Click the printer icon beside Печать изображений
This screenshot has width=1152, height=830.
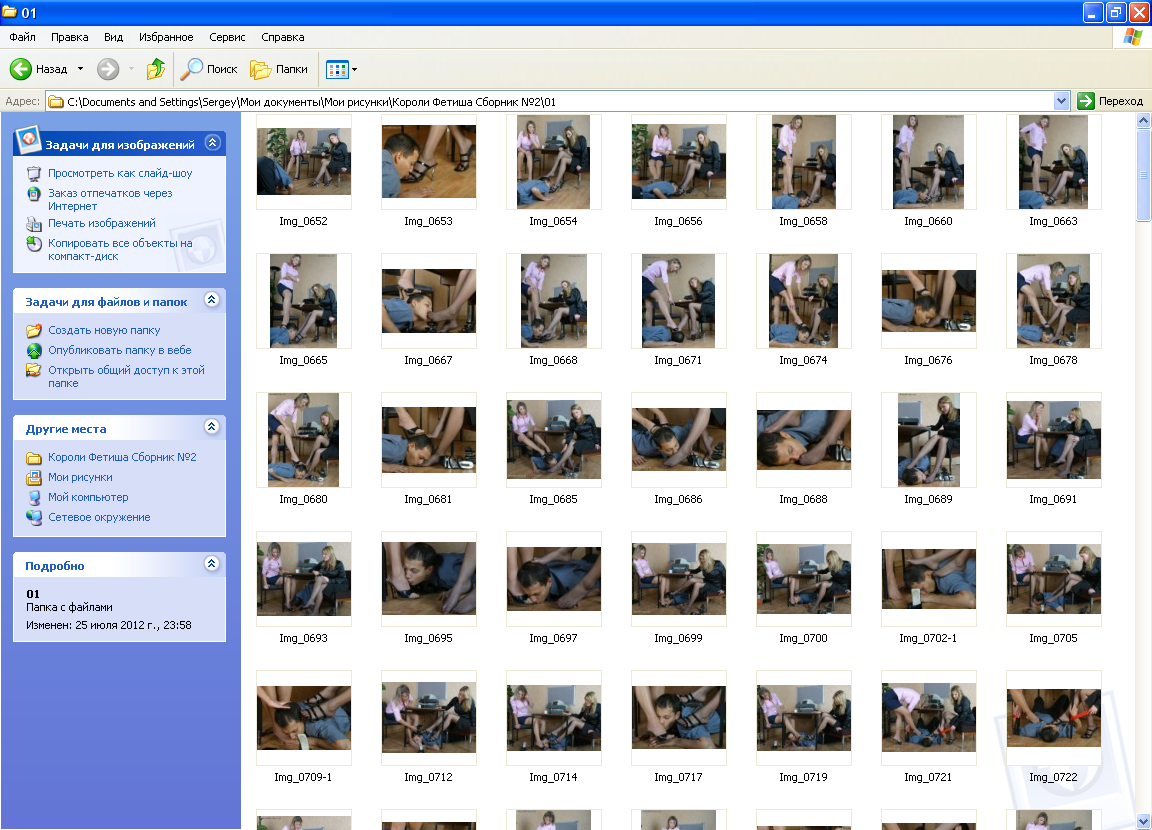click(x=34, y=224)
